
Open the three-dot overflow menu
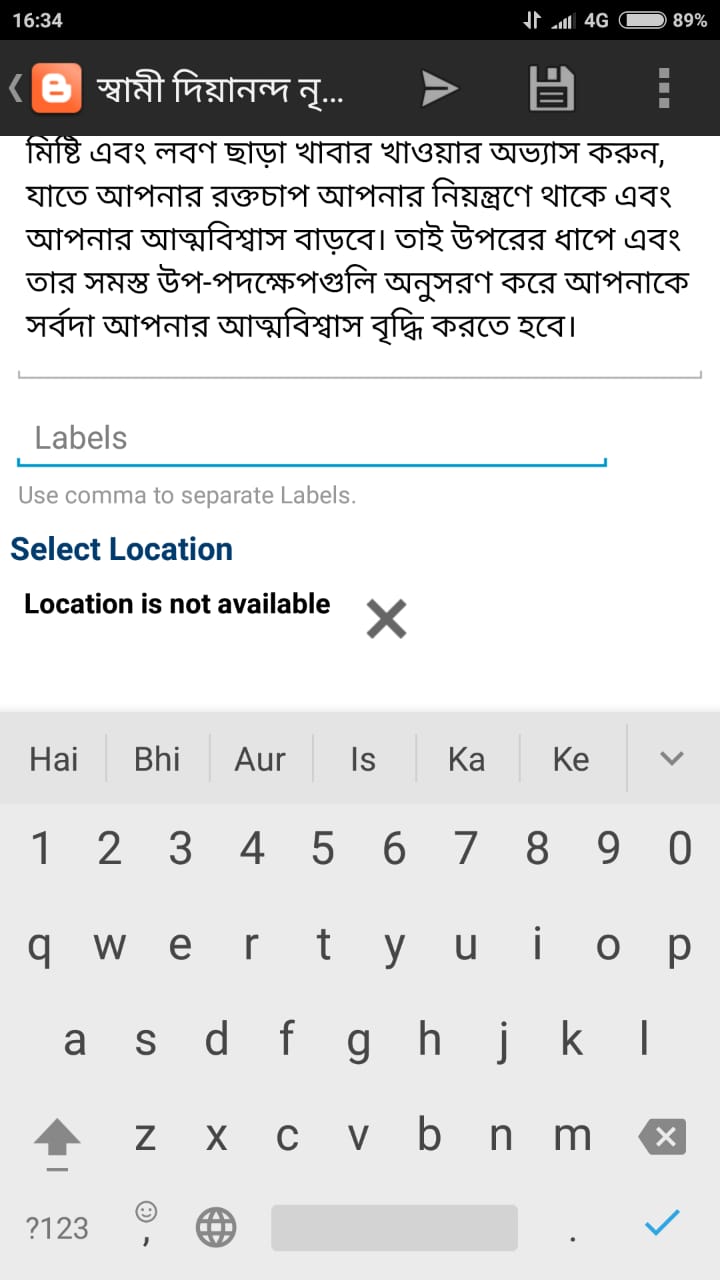664,88
